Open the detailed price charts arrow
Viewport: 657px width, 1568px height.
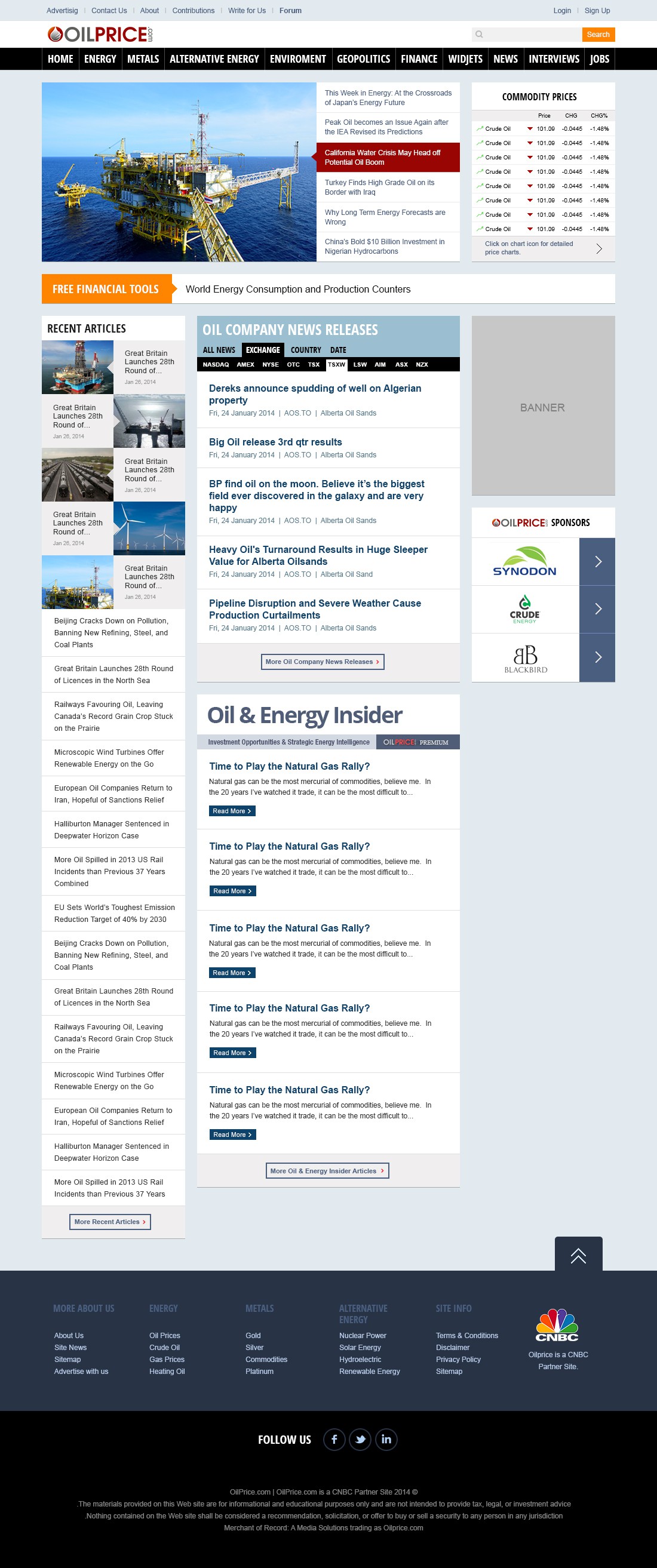click(599, 248)
